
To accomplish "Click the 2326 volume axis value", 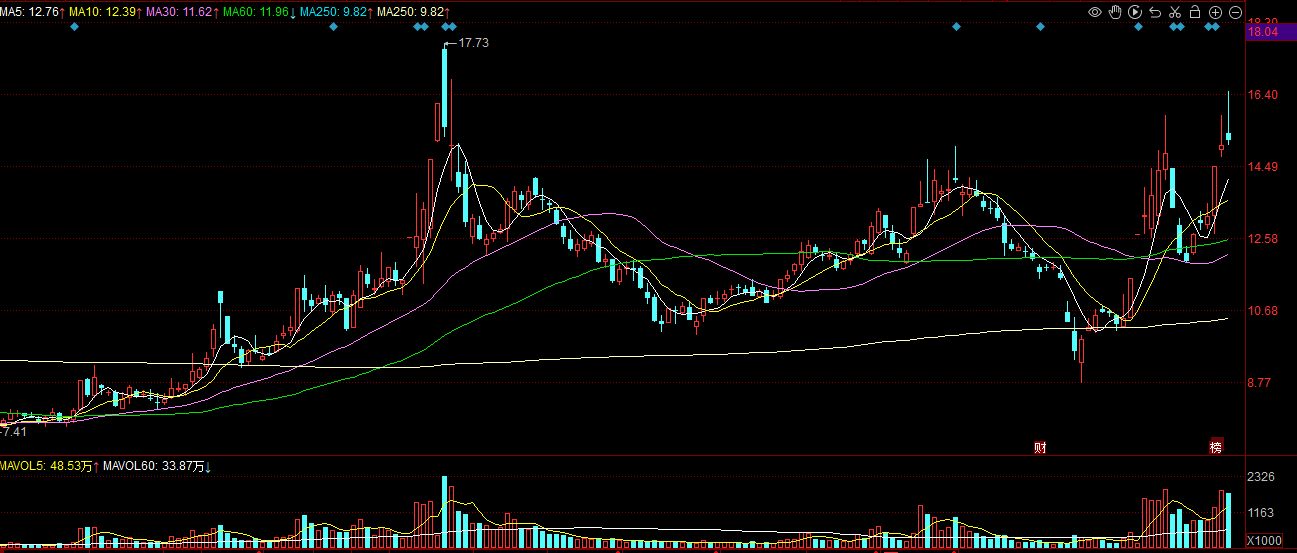I will click(x=1262, y=477).
